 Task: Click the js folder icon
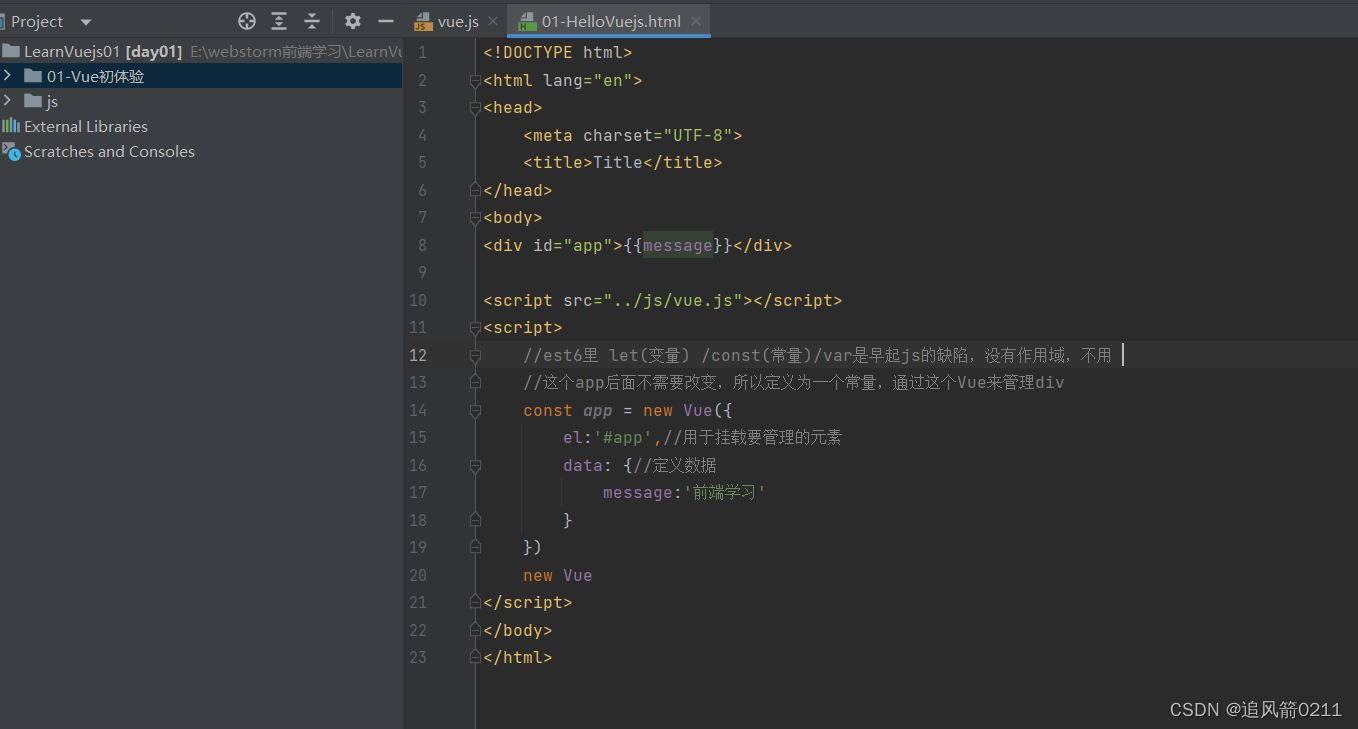pos(33,101)
